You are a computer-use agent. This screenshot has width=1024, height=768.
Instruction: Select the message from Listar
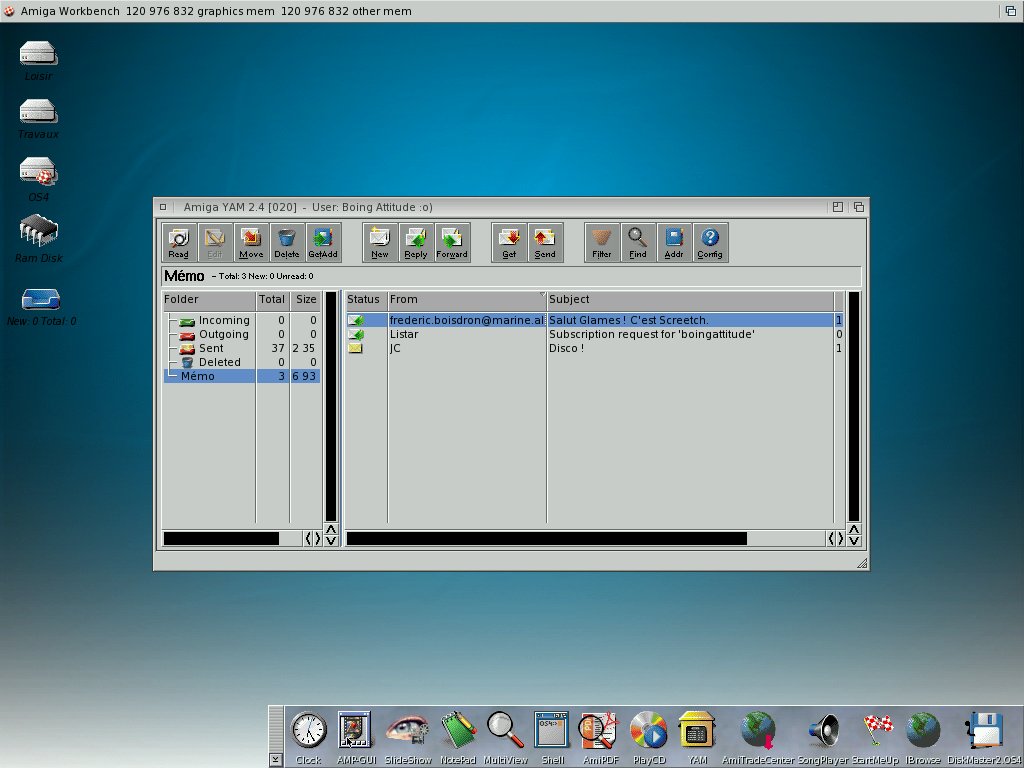[x=594, y=334]
